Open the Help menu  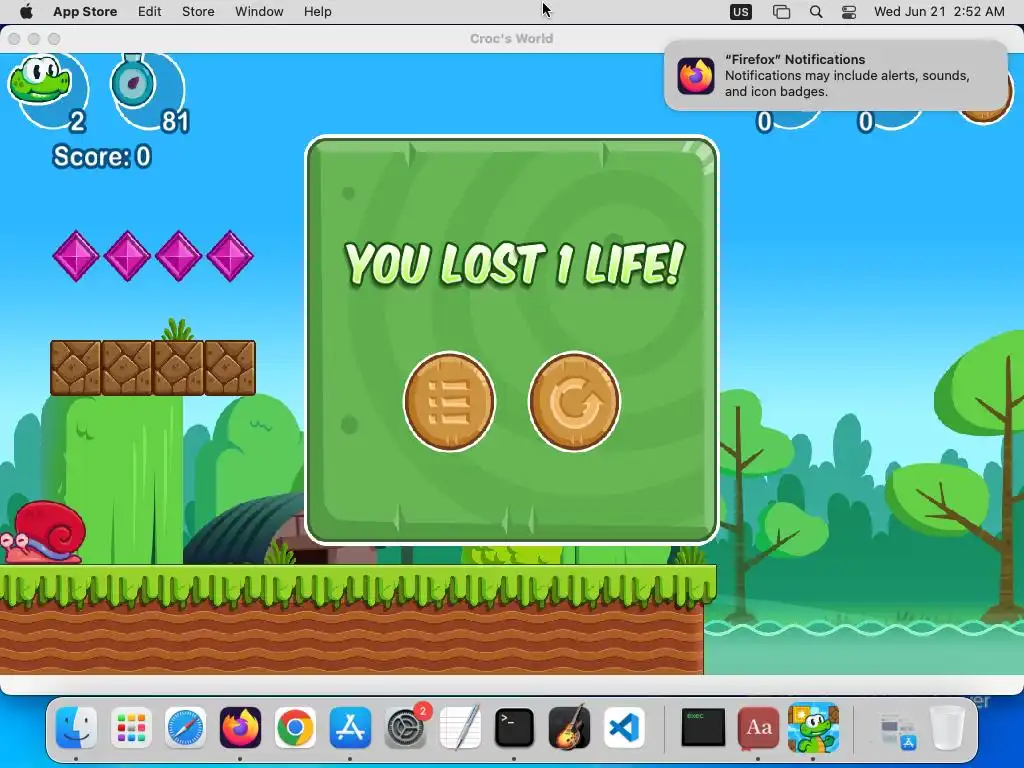pyautogui.click(x=317, y=12)
